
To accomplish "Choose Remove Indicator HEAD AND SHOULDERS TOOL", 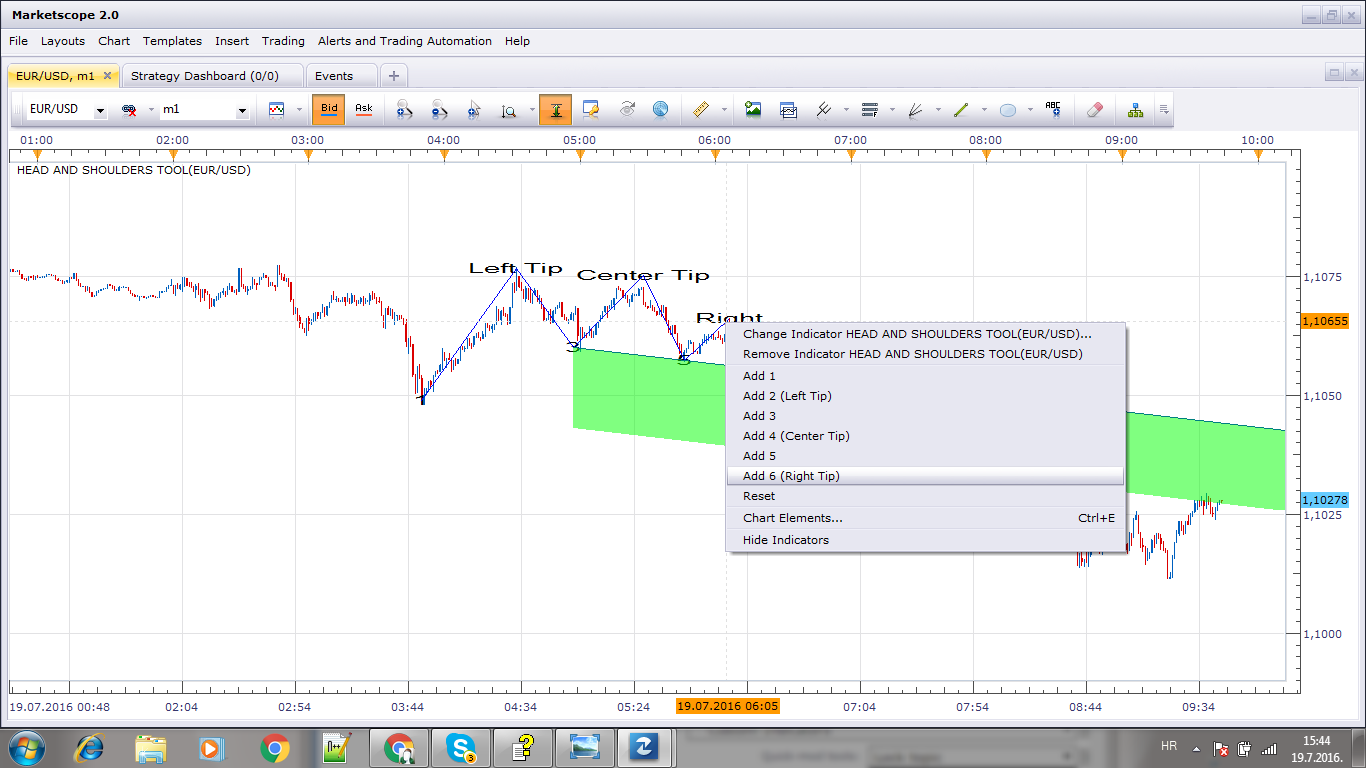I will [x=925, y=354].
